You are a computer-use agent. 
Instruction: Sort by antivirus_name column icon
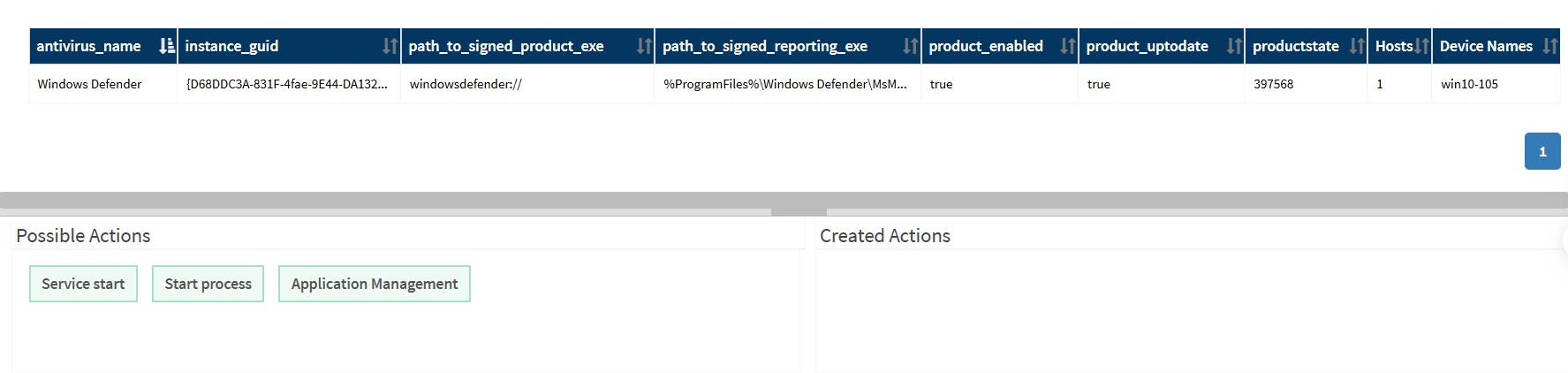166,46
